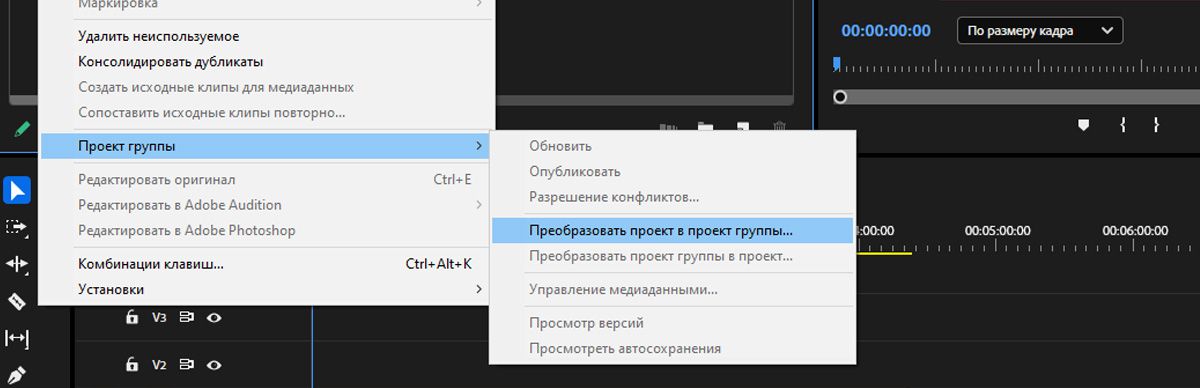Click the New Item icon in Project panel
This screenshot has width=1200, height=388.
pos(743,127)
